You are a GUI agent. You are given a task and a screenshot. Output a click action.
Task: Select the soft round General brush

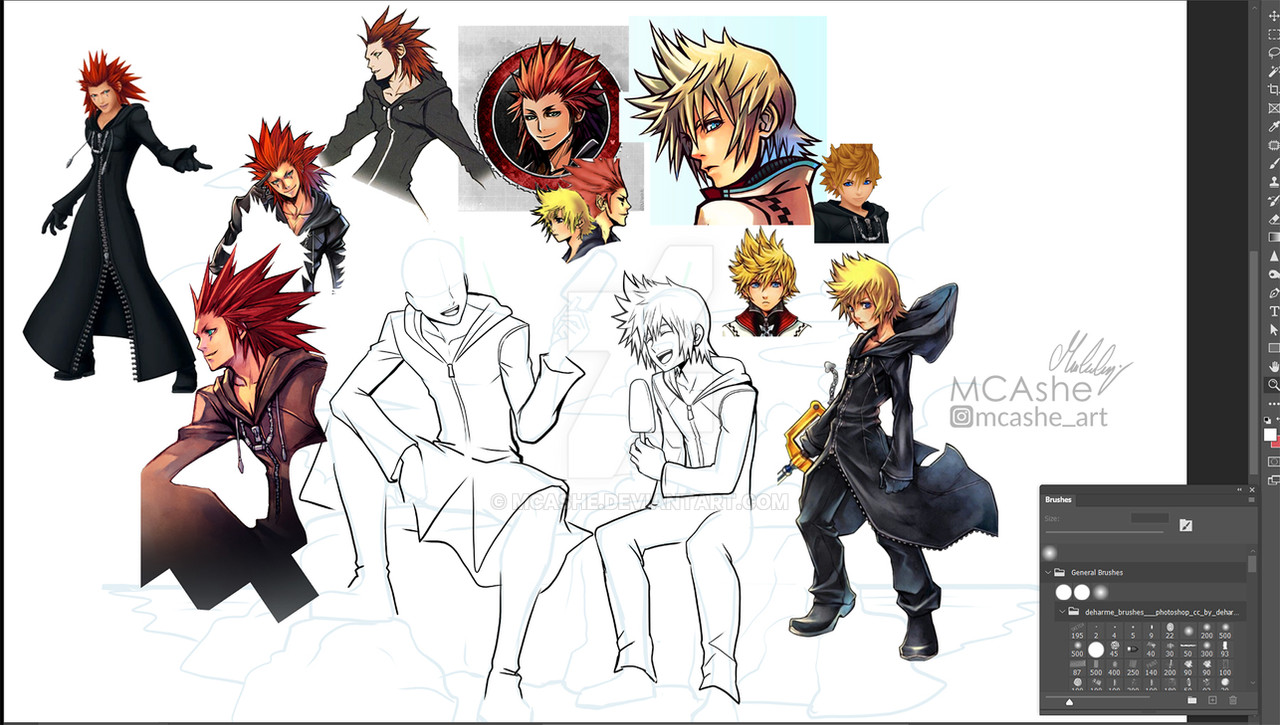(1101, 592)
